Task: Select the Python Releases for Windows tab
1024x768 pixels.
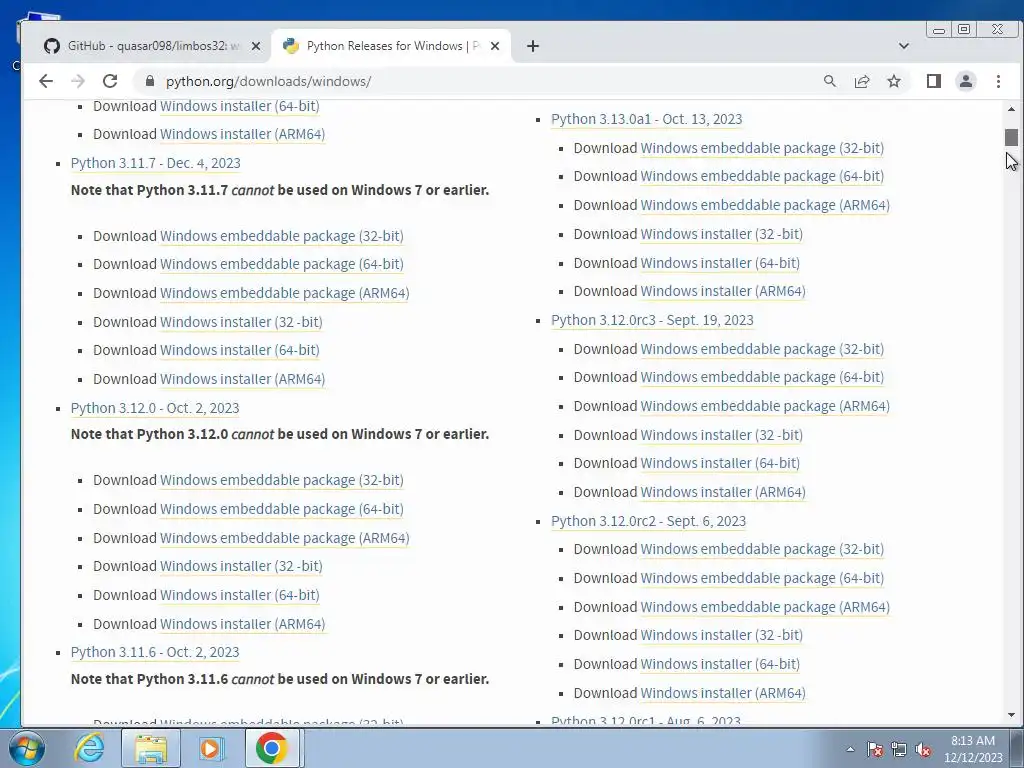Action: point(391,46)
